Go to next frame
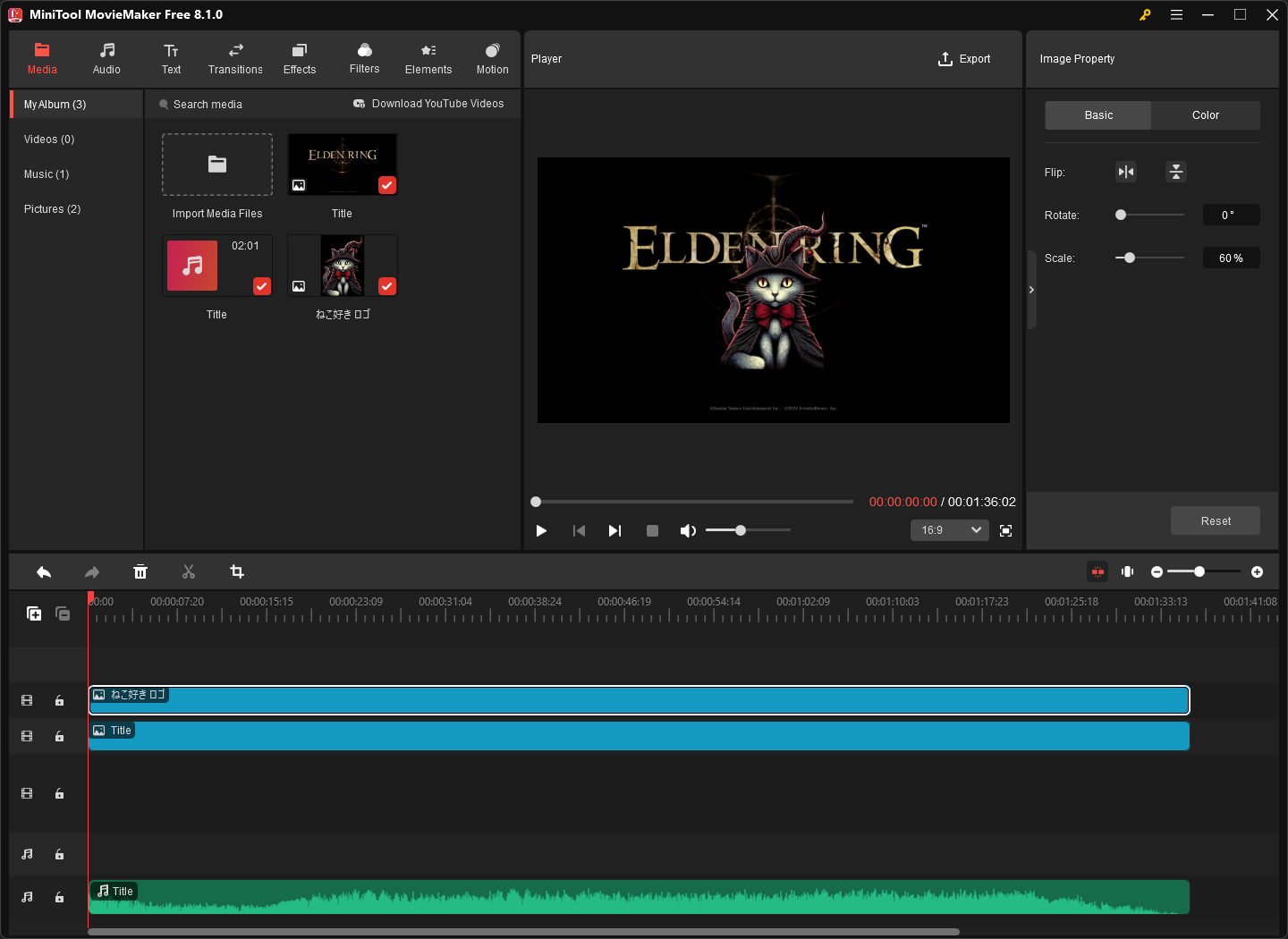The width and height of the screenshot is (1288, 939). 614,530
